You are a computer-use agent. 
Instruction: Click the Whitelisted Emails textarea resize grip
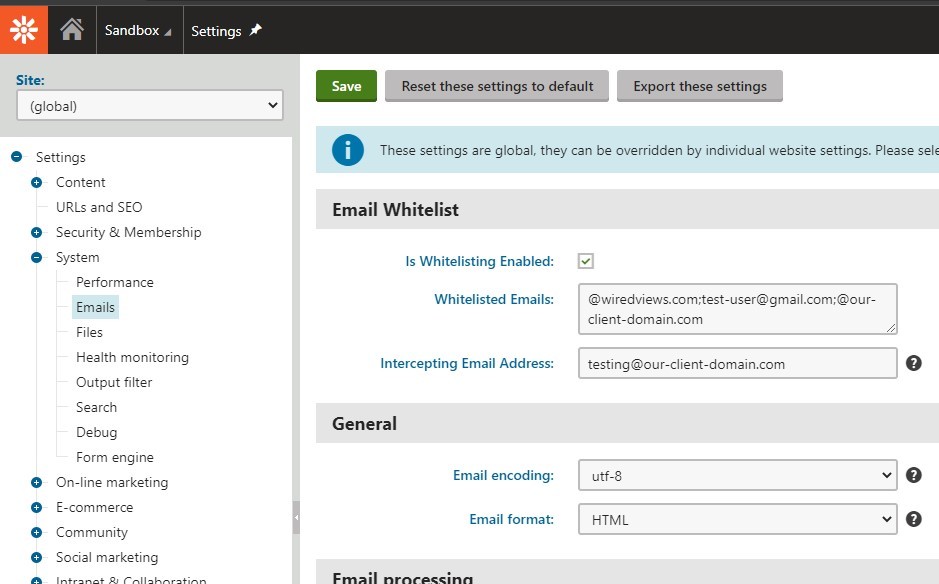891,328
